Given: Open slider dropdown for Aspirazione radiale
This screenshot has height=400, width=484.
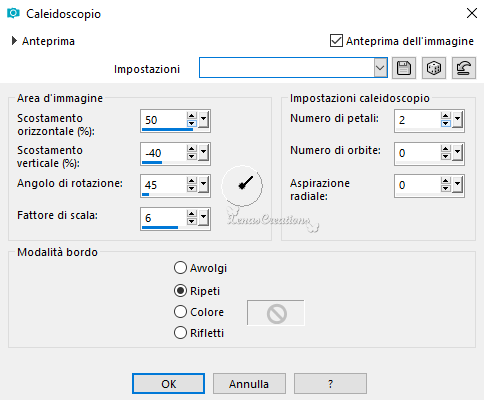Looking at the screenshot, I should (x=457, y=185).
